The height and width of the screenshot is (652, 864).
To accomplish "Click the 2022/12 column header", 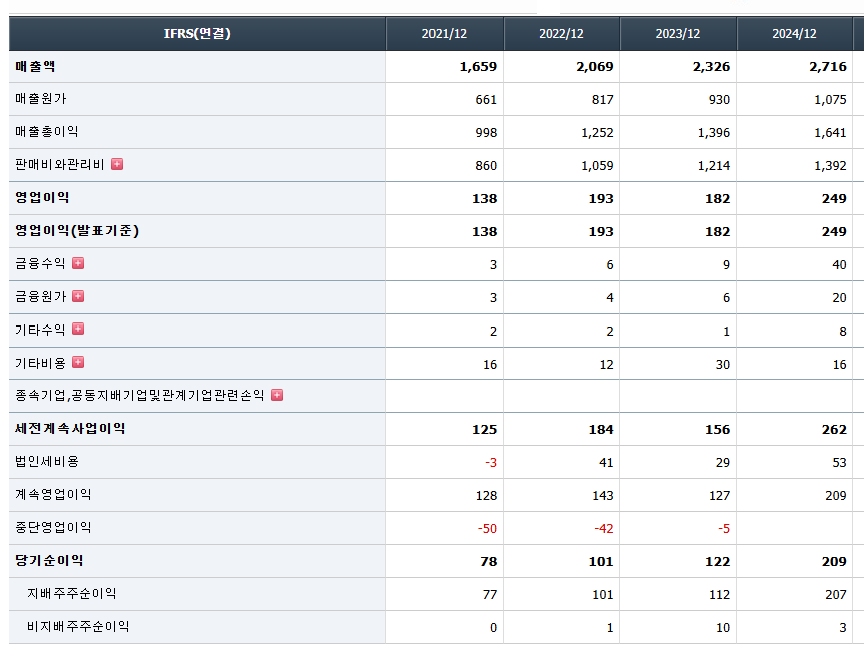I will tap(561, 34).
